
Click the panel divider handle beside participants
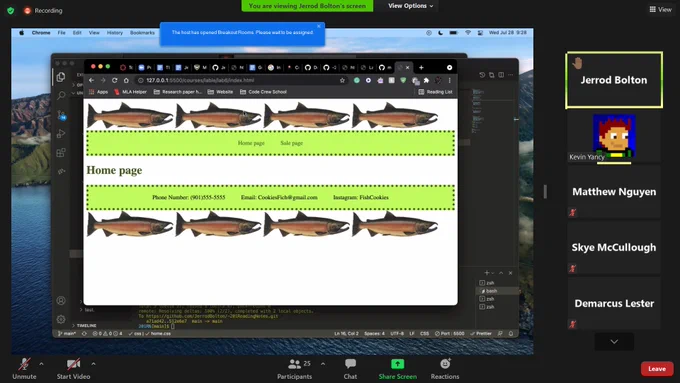[545, 191]
